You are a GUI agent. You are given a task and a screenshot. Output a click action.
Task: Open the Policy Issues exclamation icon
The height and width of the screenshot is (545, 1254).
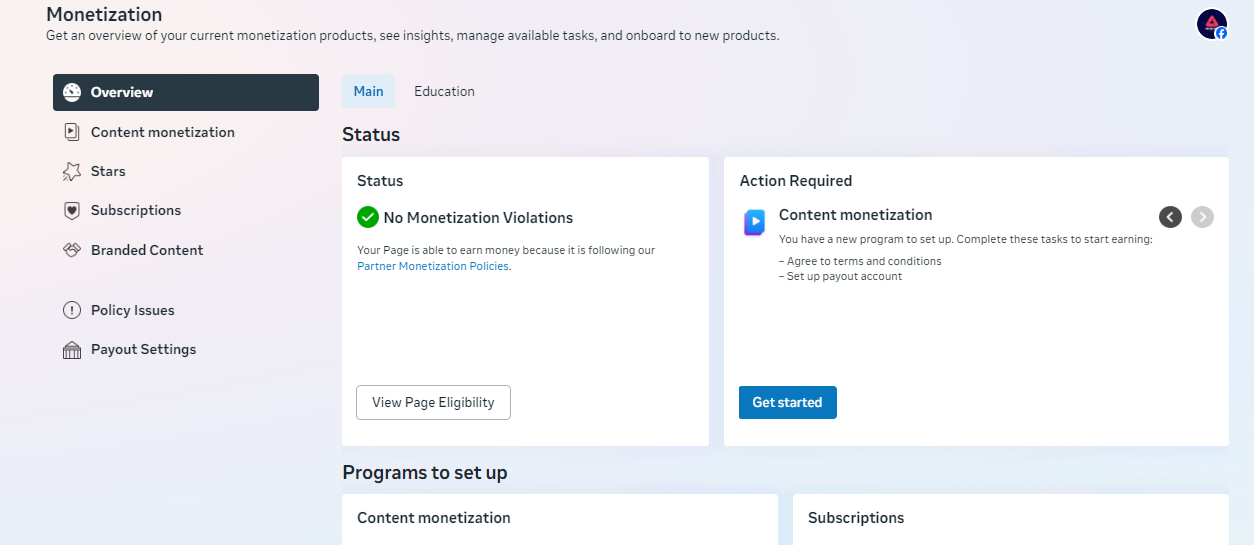pyautogui.click(x=72, y=310)
